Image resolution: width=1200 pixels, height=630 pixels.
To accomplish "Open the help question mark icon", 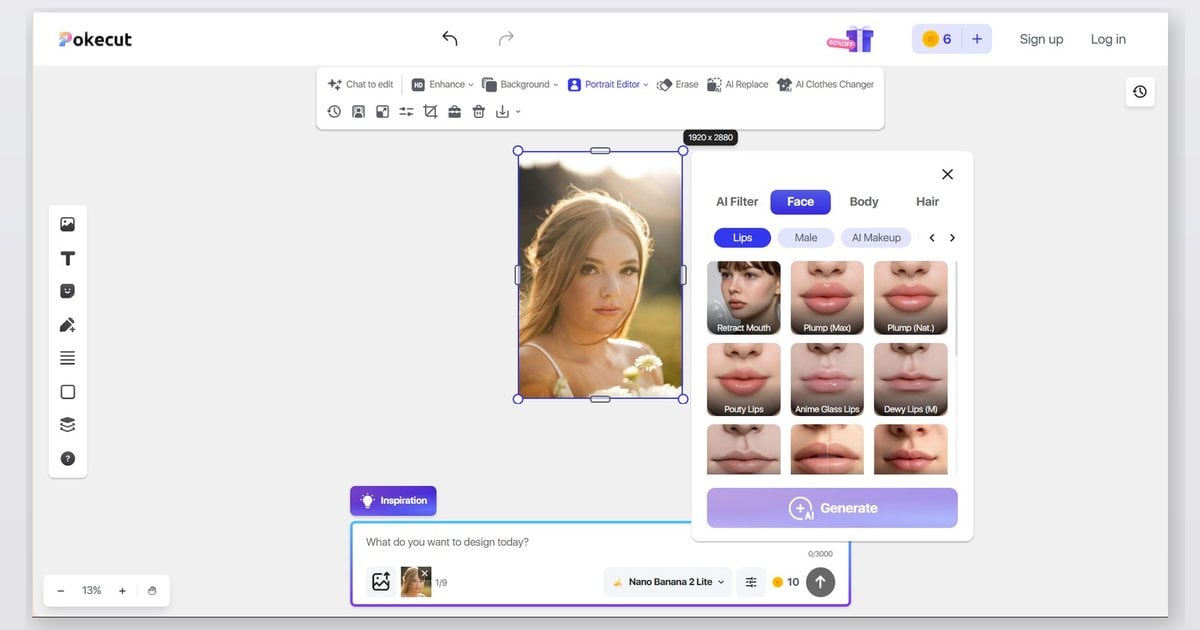I will click(x=68, y=459).
